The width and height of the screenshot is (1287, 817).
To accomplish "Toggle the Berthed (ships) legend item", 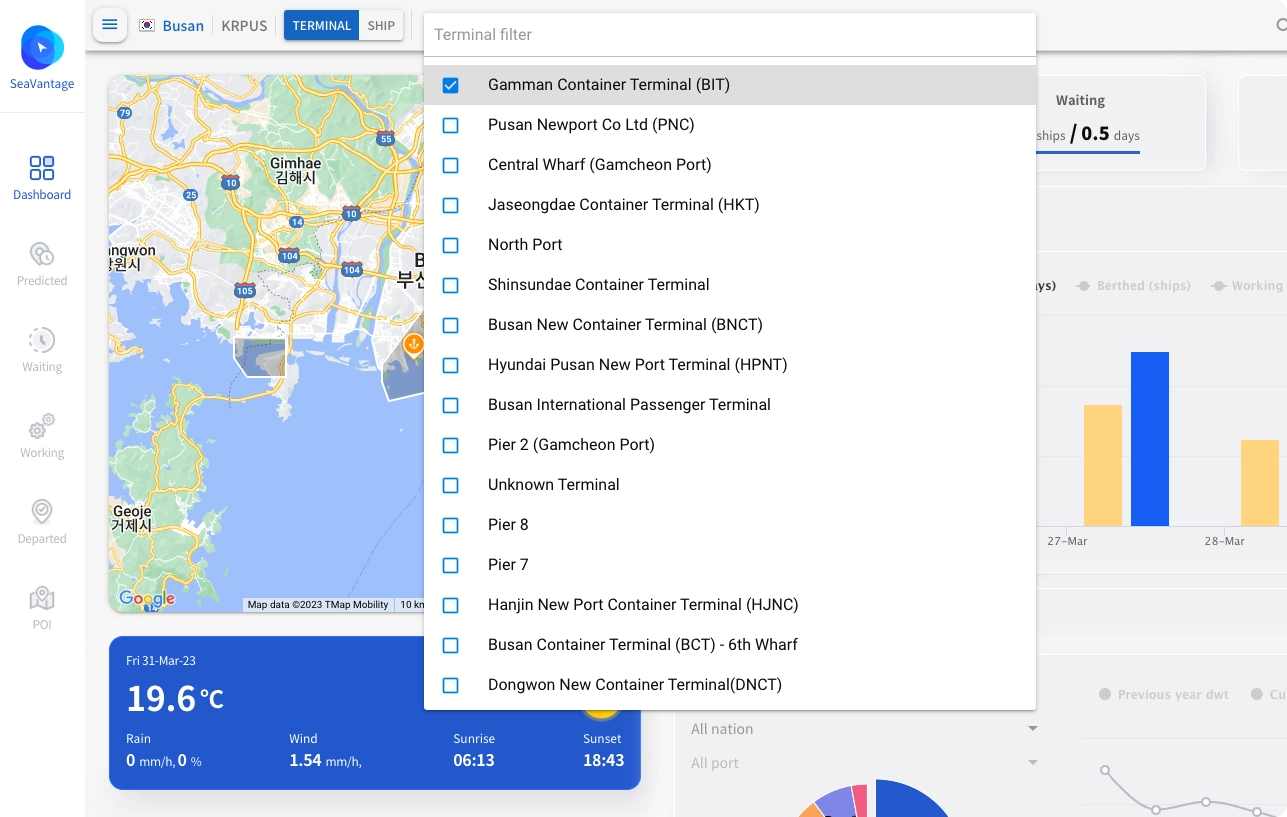I will pyautogui.click(x=1133, y=286).
